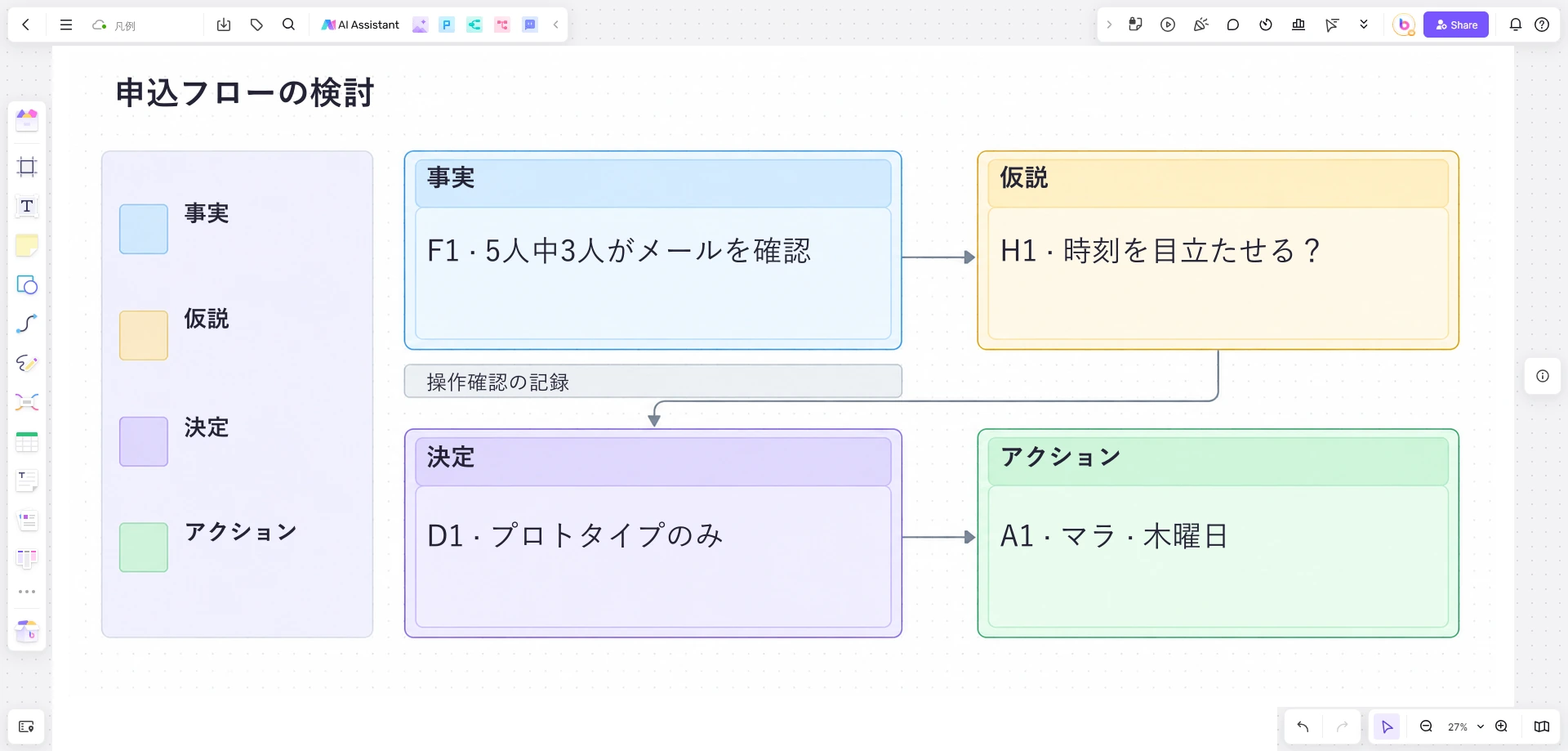Image resolution: width=1568 pixels, height=751 pixels.
Task: Select the Table tool
Action: click(27, 442)
